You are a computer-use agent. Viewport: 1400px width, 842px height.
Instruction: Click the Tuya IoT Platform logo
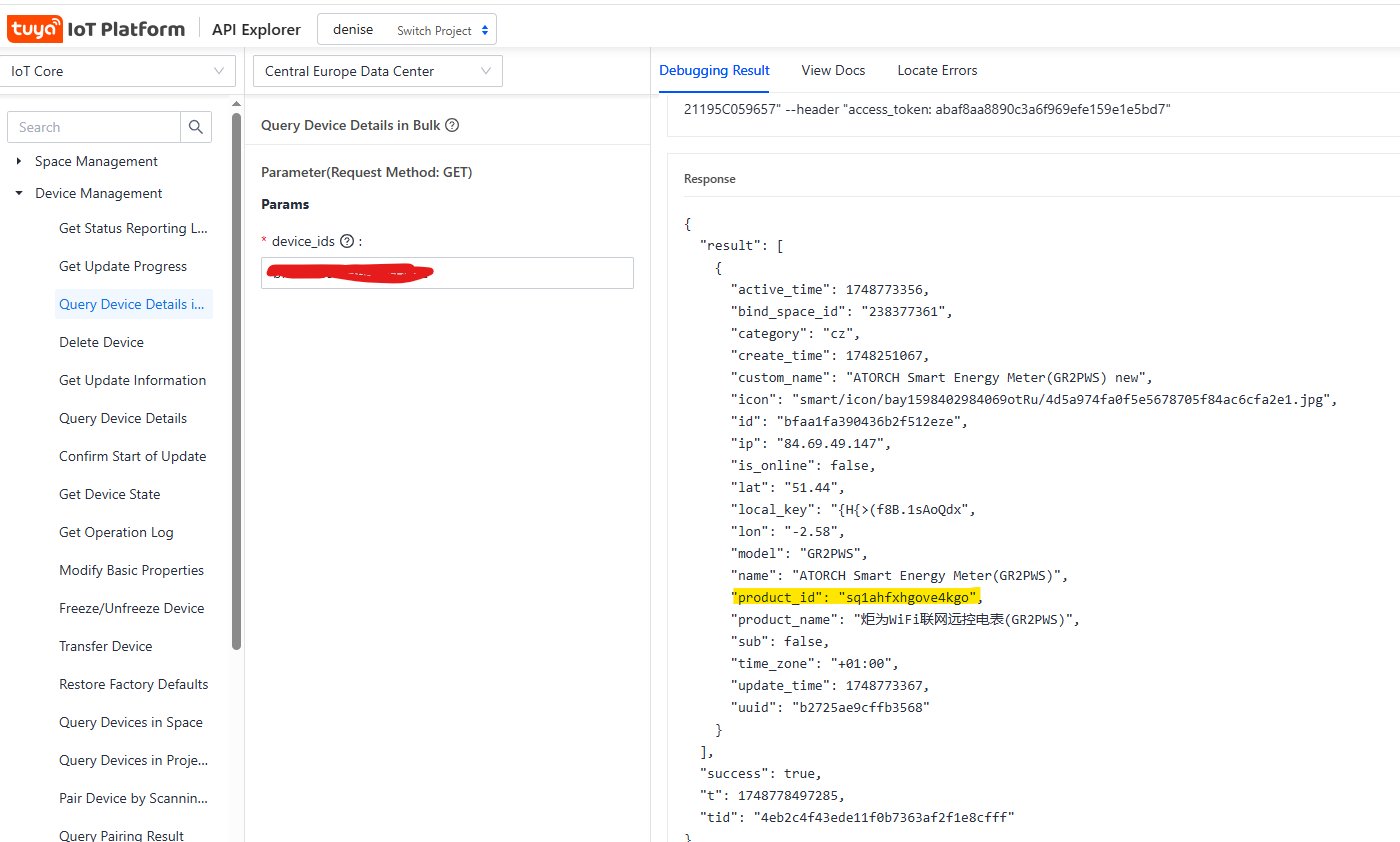[x=96, y=29]
